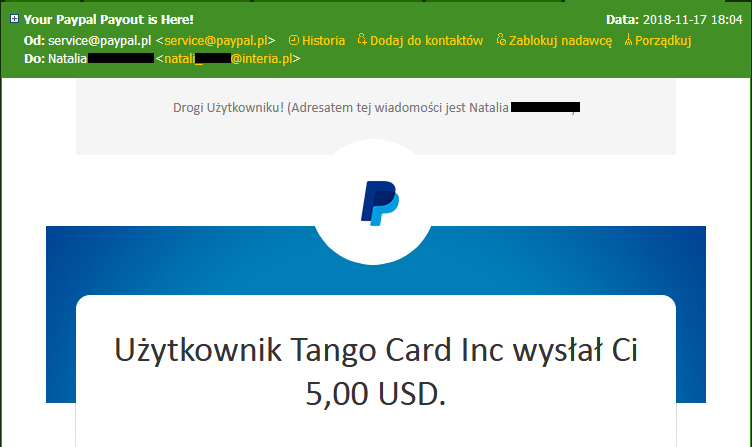Click the broom icon beside Porządkuj
Screen dimensions: 752x447
pos(628,40)
